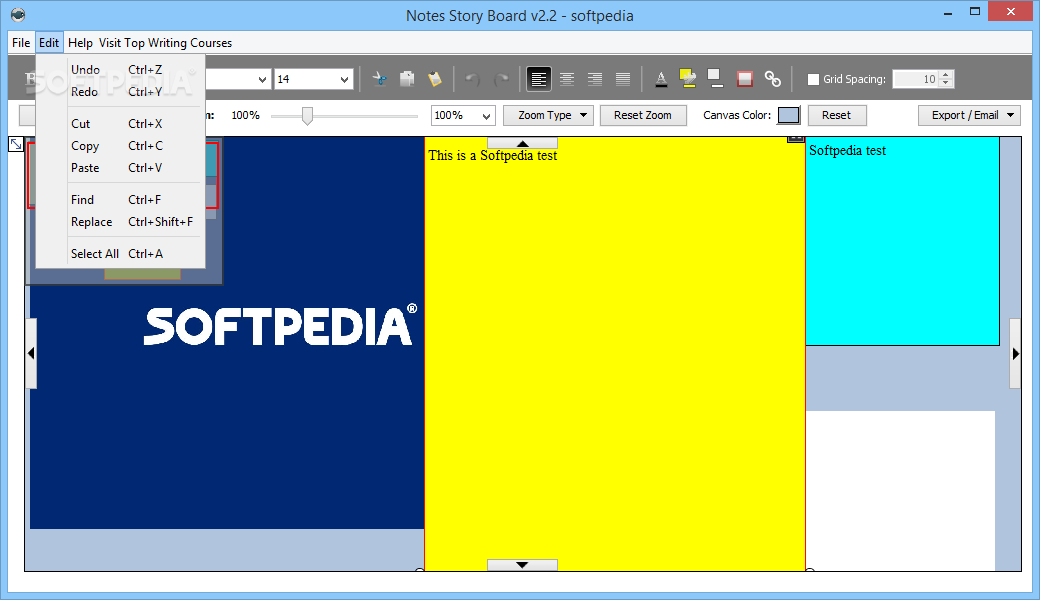
Task: Select the white blank note
Action: (x=900, y=491)
